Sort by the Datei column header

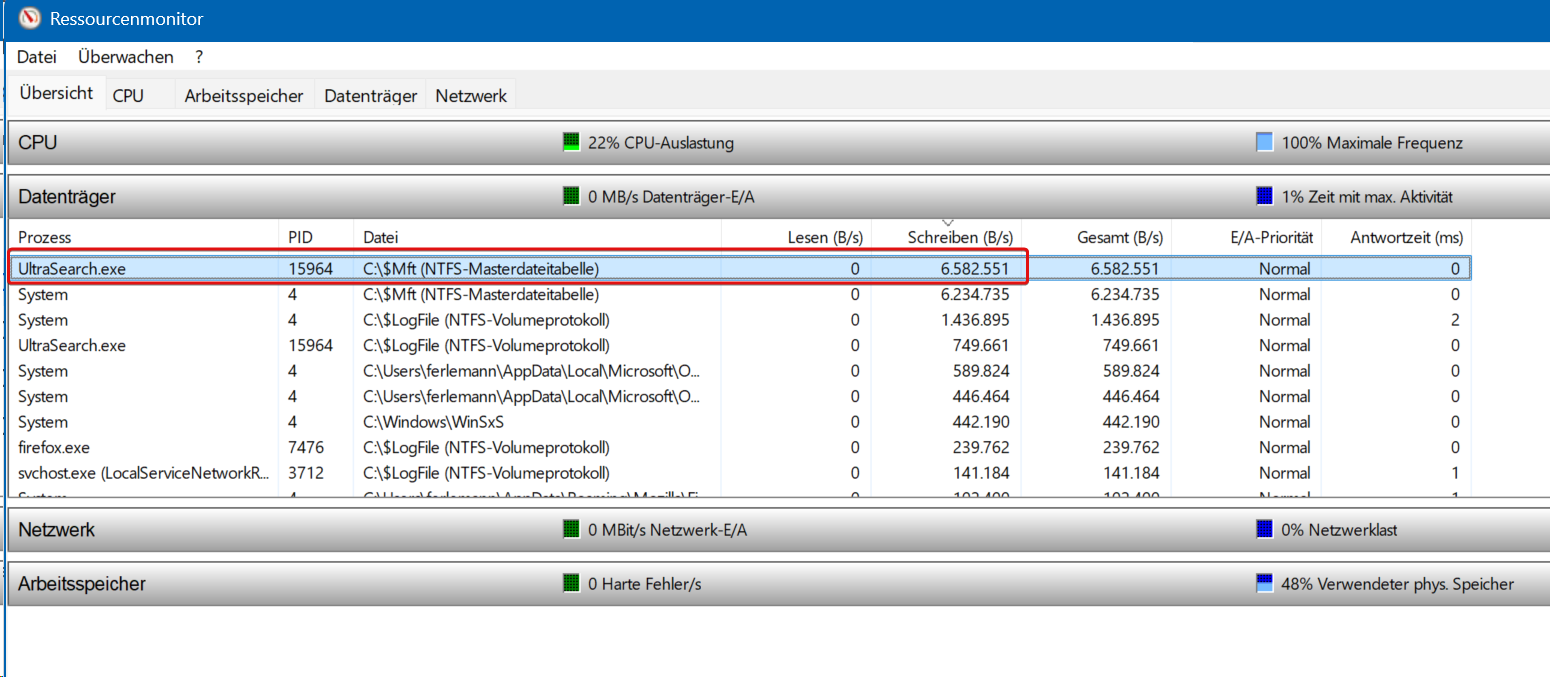[538, 238]
